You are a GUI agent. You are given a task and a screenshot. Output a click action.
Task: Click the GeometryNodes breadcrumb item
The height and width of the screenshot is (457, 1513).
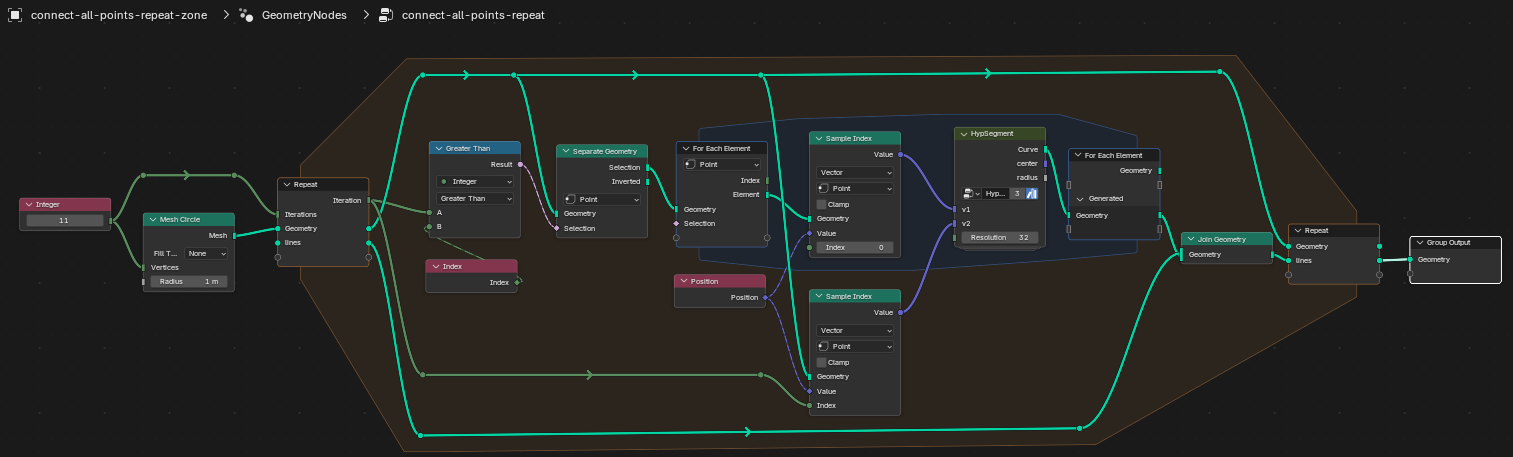click(x=304, y=15)
